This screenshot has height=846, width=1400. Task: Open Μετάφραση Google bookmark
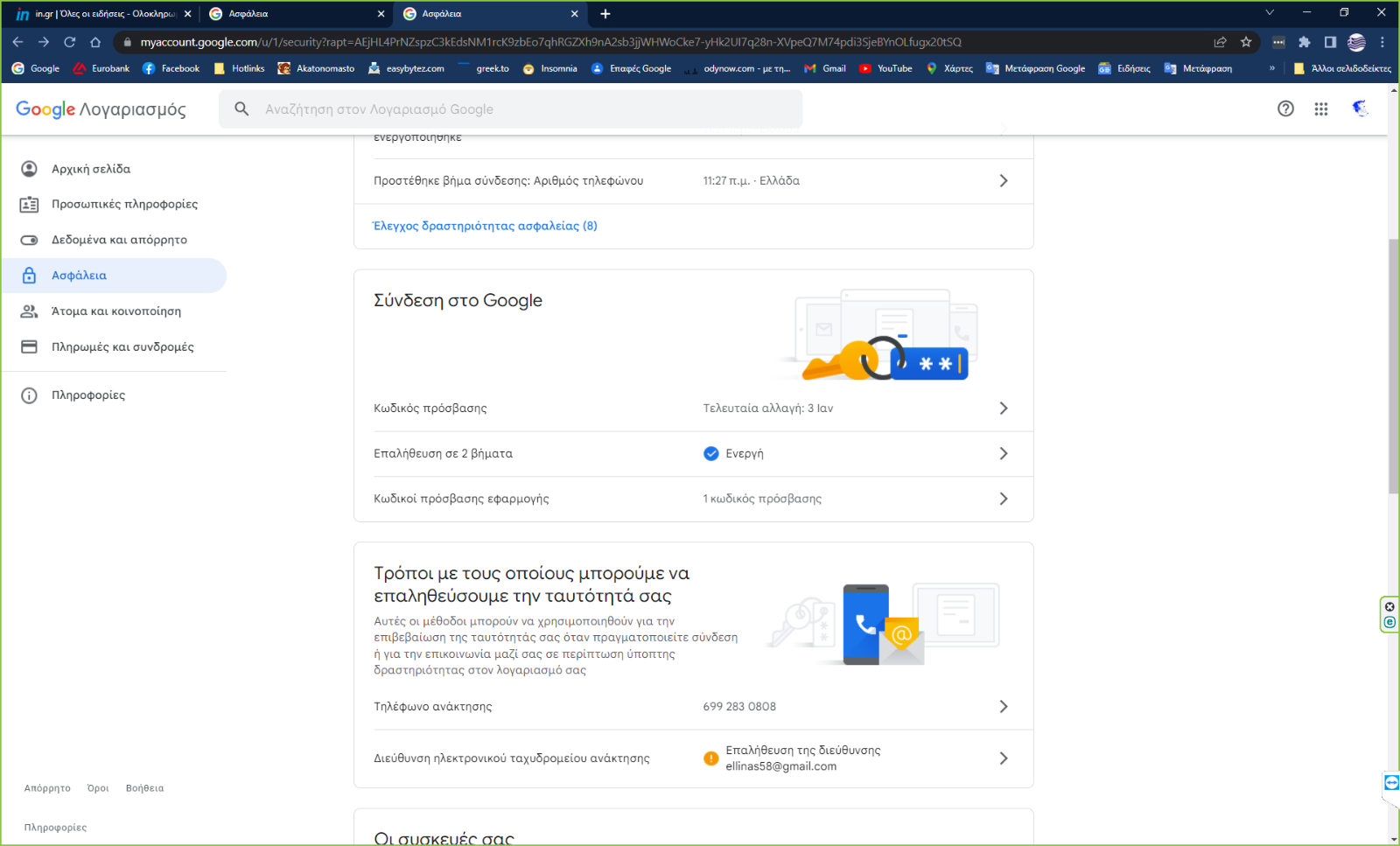click(x=1036, y=68)
